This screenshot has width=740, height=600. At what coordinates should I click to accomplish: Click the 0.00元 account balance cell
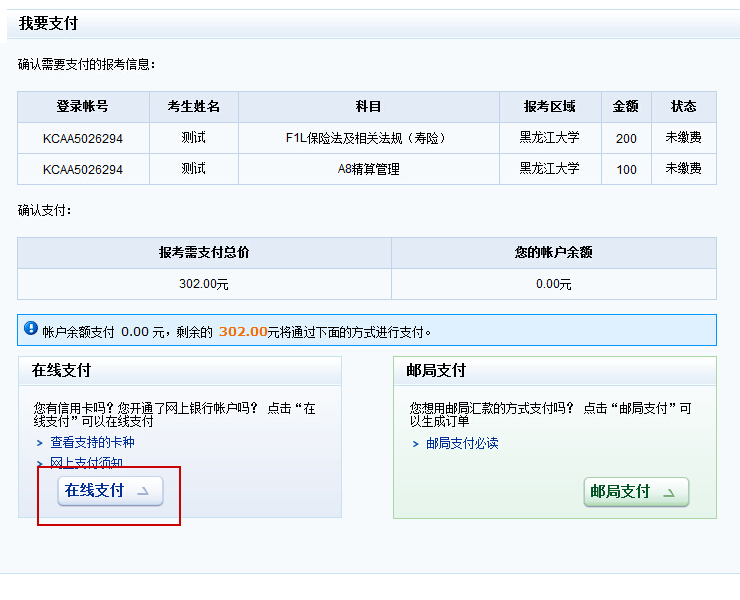click(553, 284)
